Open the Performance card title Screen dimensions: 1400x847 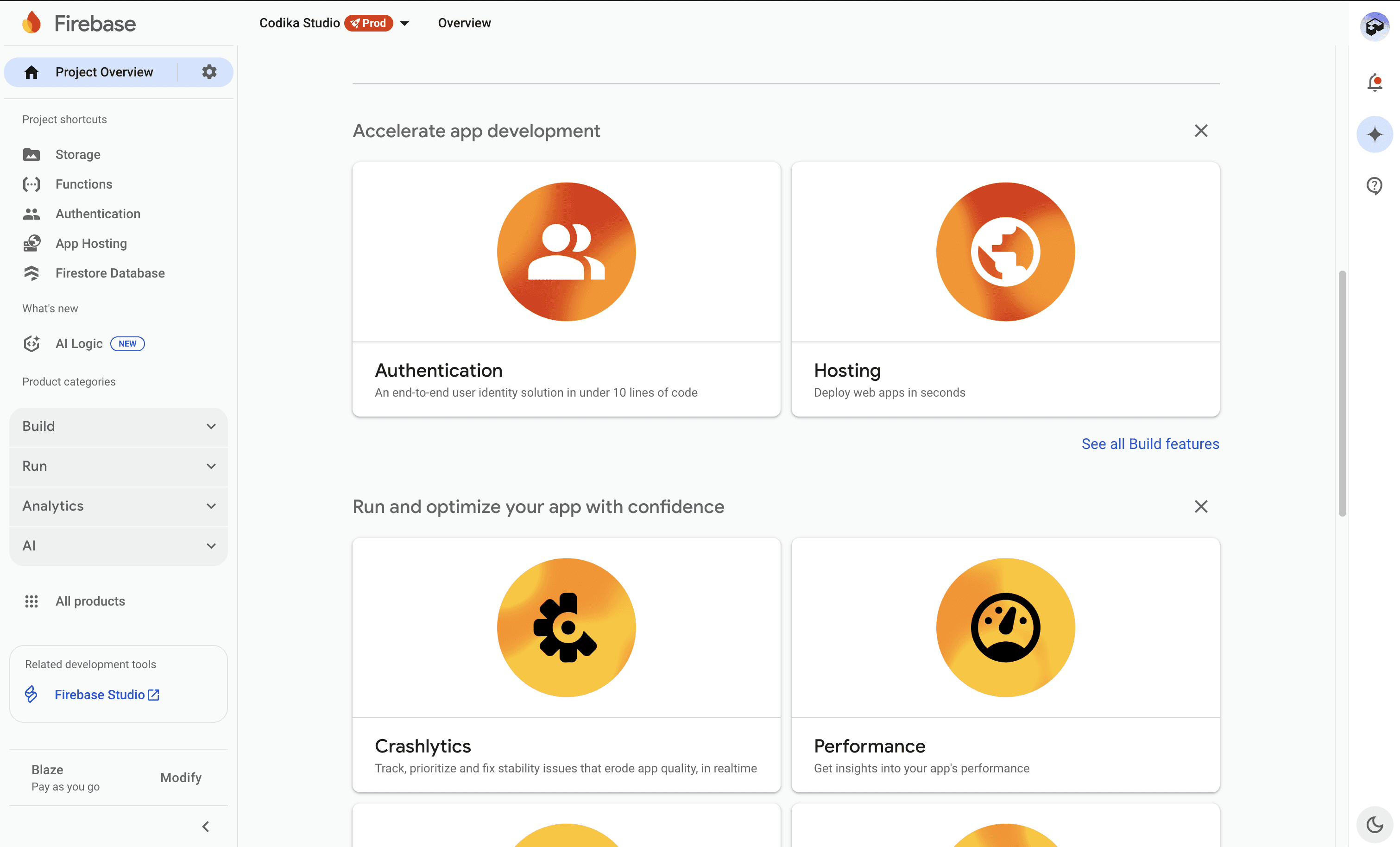[870, 746]
